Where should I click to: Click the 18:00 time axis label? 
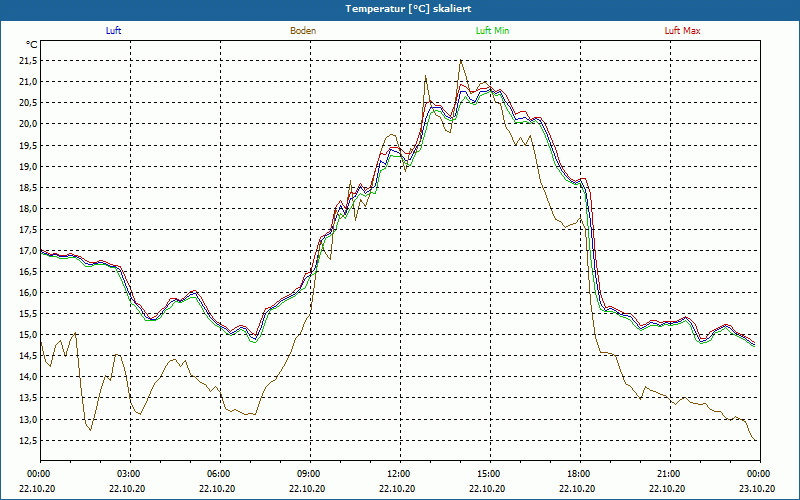coord(580,474)
